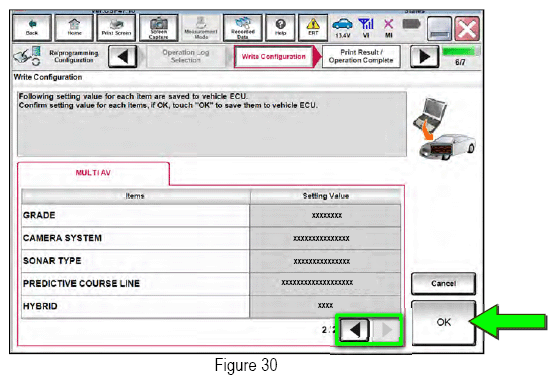Close the application with red X
557x384 pixels.
(467, 28)
